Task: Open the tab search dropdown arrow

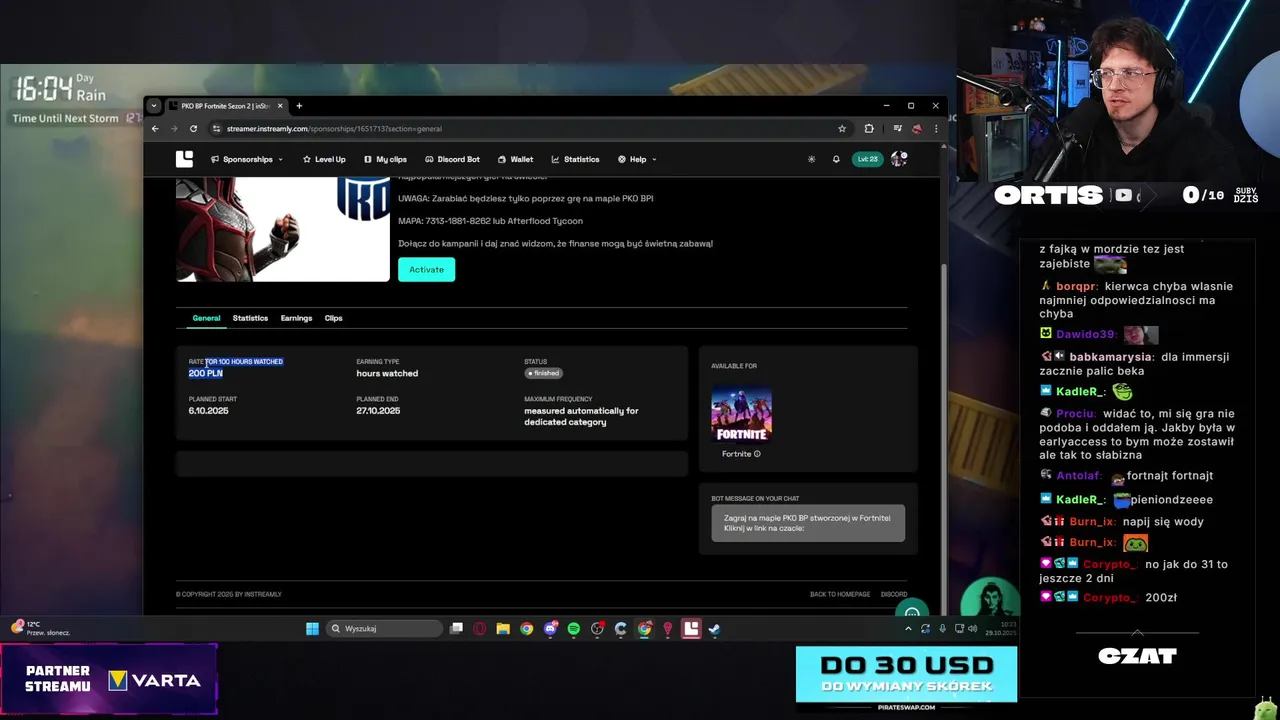Action: click(154, 106)
